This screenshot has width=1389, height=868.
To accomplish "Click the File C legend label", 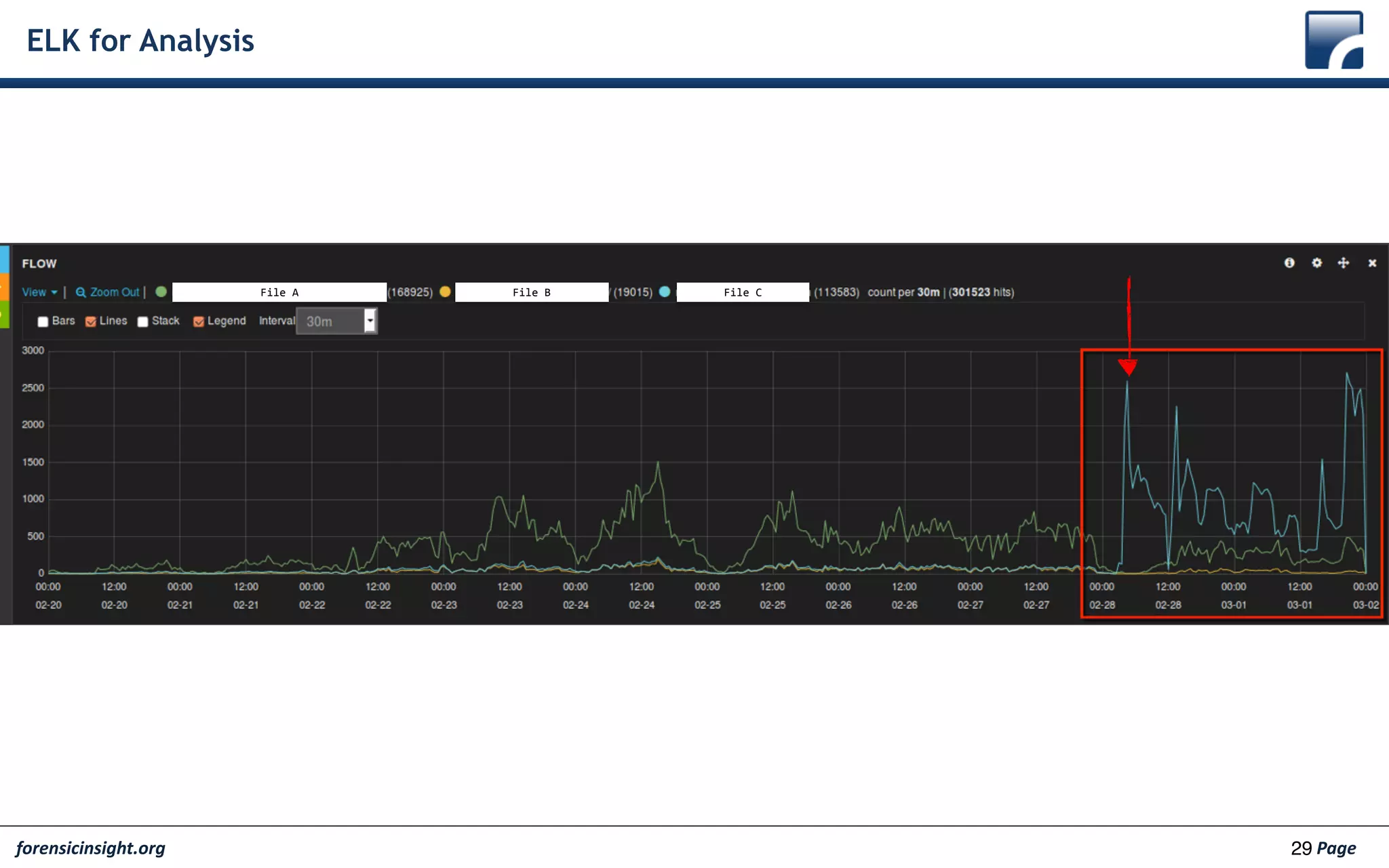I will click(x=743, y=292).
